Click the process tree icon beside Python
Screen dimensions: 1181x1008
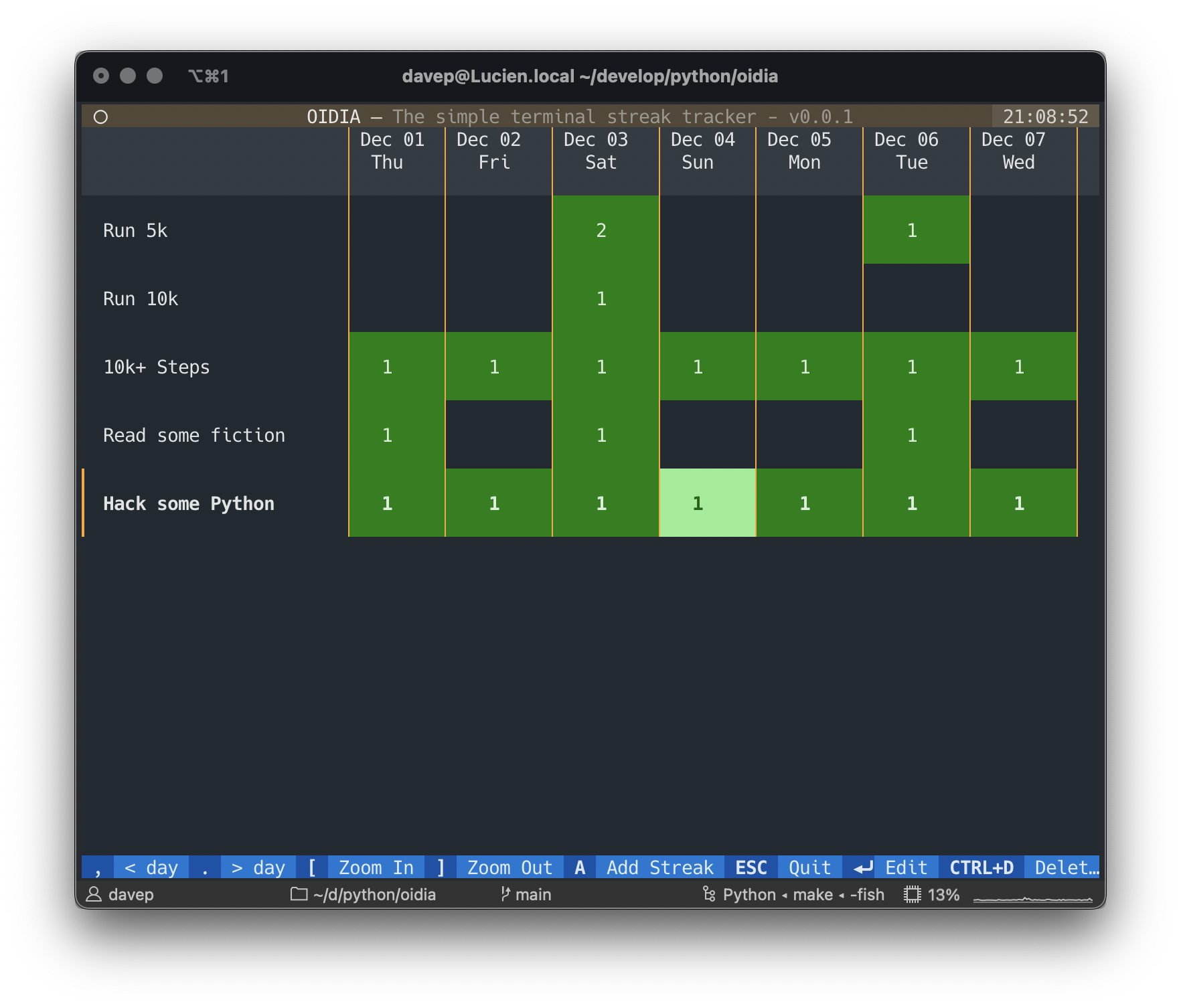(709, 894)
